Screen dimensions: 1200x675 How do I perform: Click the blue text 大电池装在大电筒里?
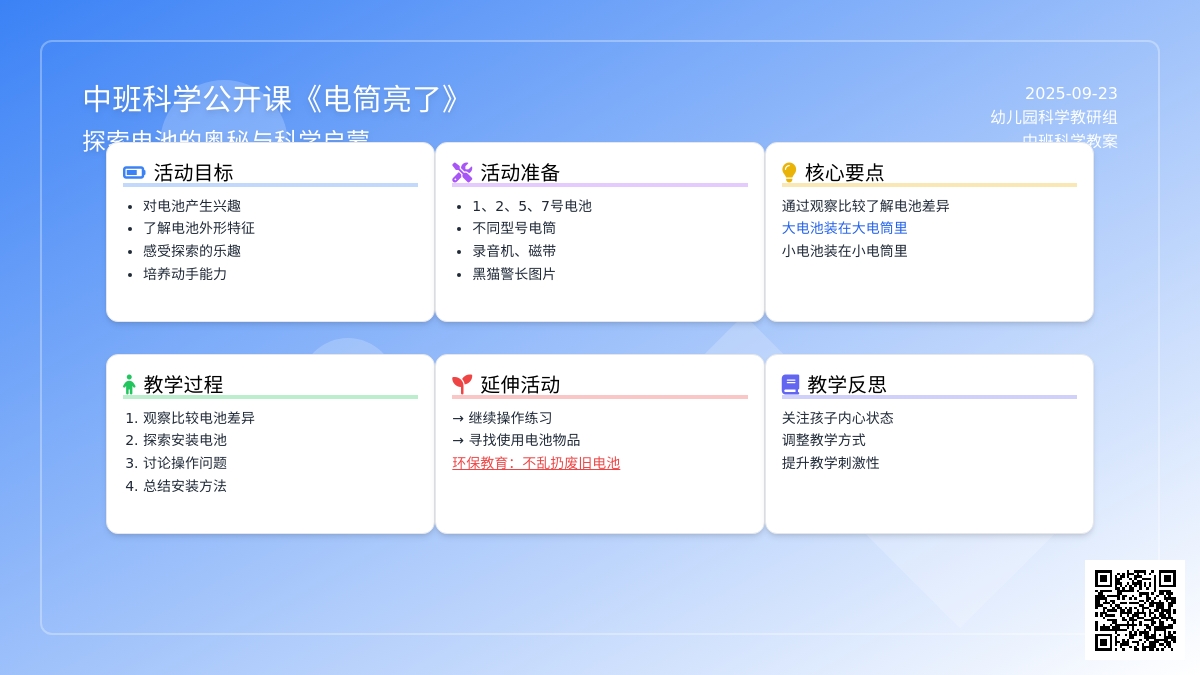[845, 228]
